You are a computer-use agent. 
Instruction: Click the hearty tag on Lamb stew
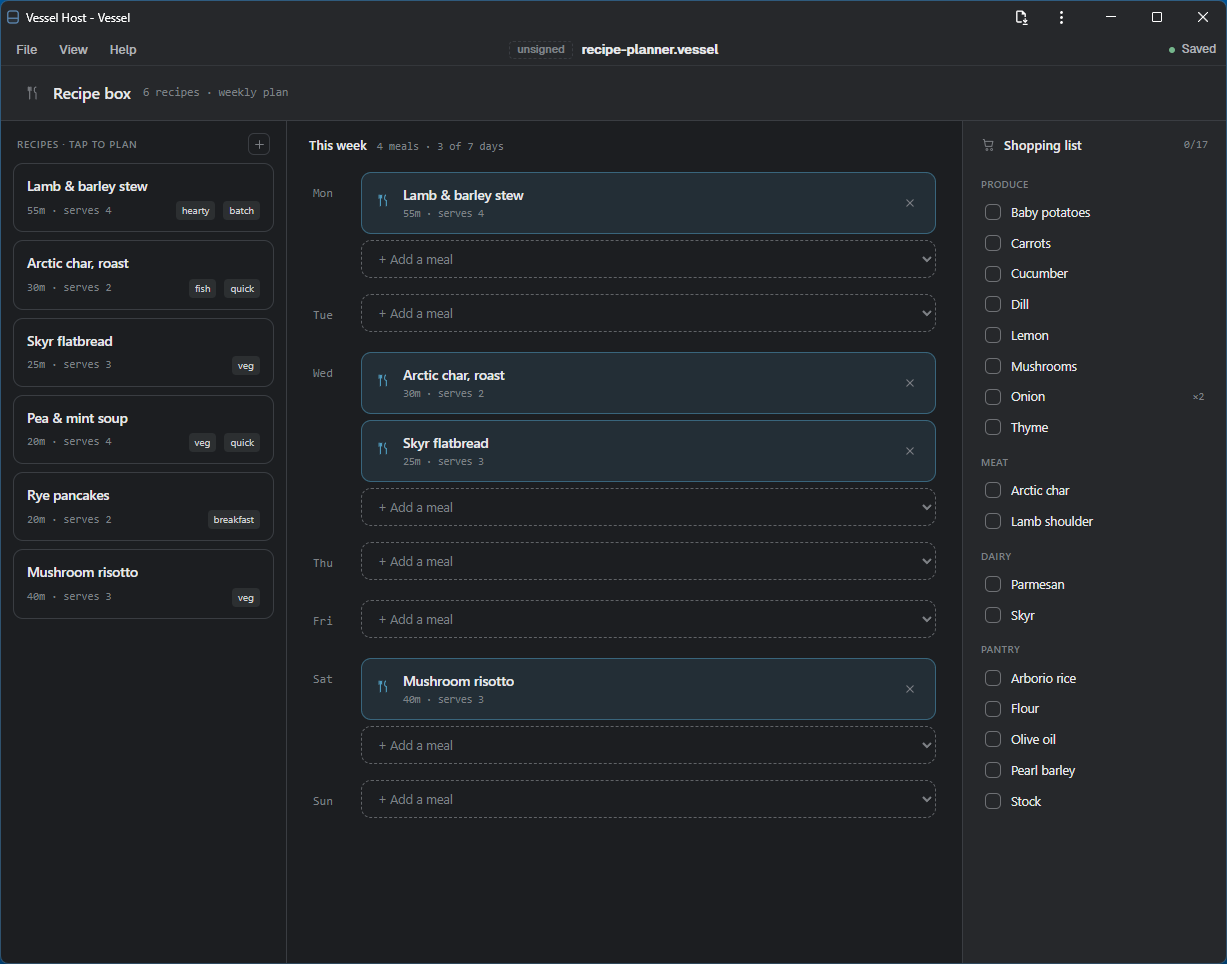click(x=196, y=211)
